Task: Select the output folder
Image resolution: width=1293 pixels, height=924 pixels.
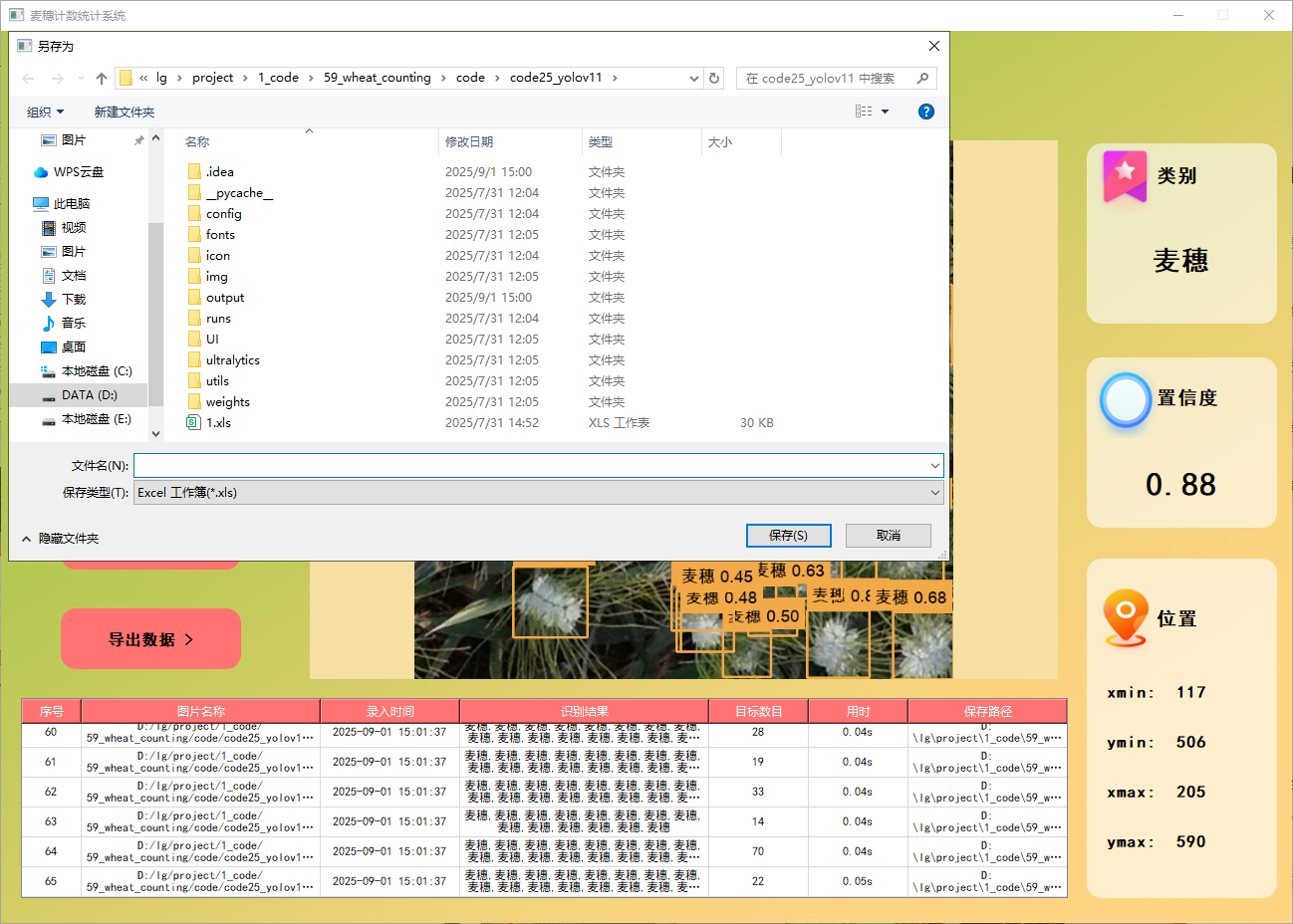Action: coord(225,298)
